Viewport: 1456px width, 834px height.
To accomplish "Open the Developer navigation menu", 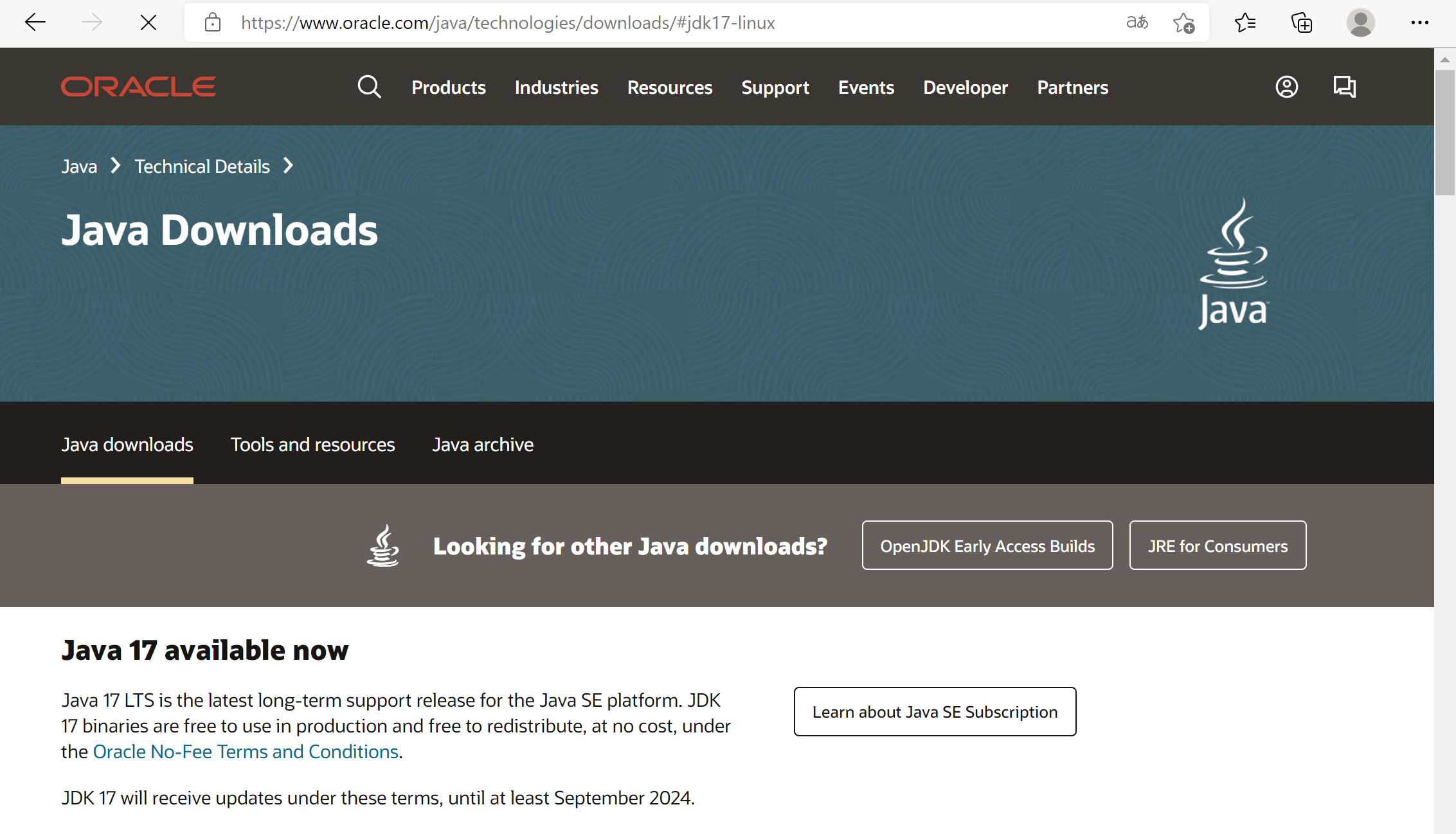I will (x=966, y=87).
